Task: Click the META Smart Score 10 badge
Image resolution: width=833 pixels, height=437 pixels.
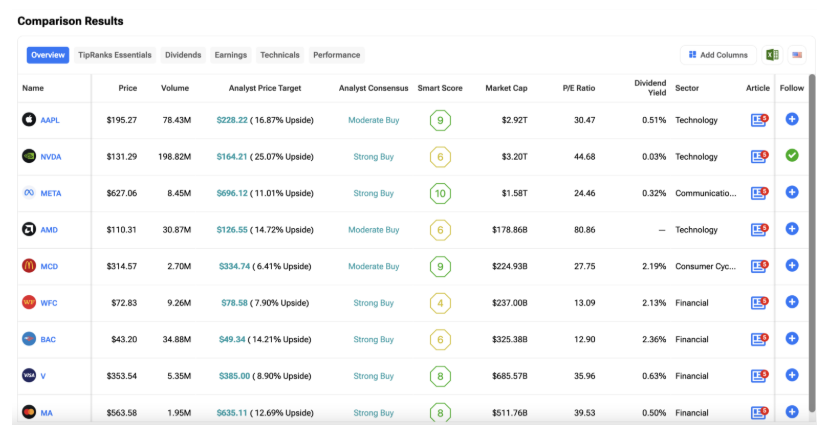Action: point(440,193)
